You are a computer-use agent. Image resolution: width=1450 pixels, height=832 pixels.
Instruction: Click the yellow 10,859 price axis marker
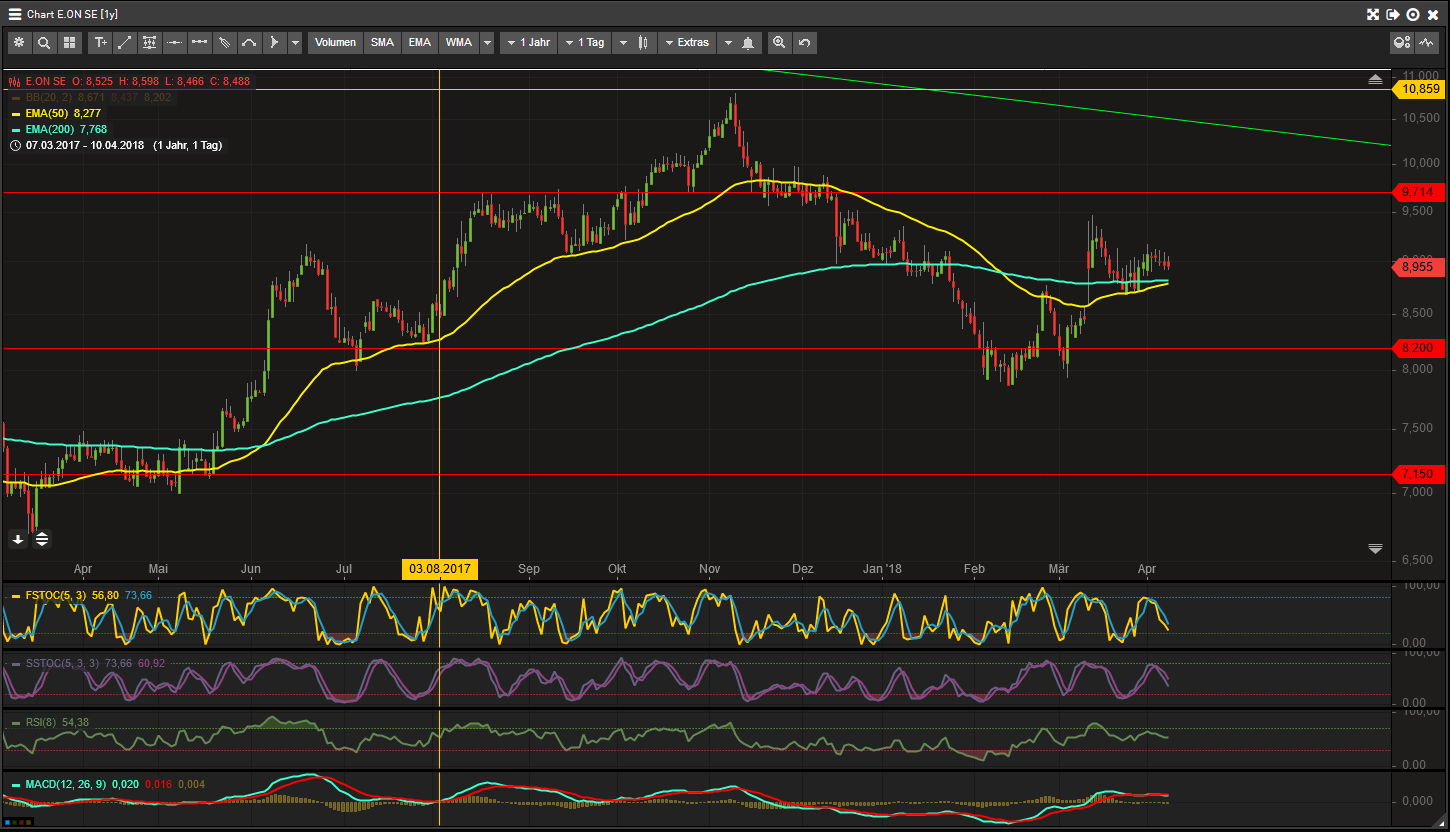pyautogui.click(x=1420, y=89)
